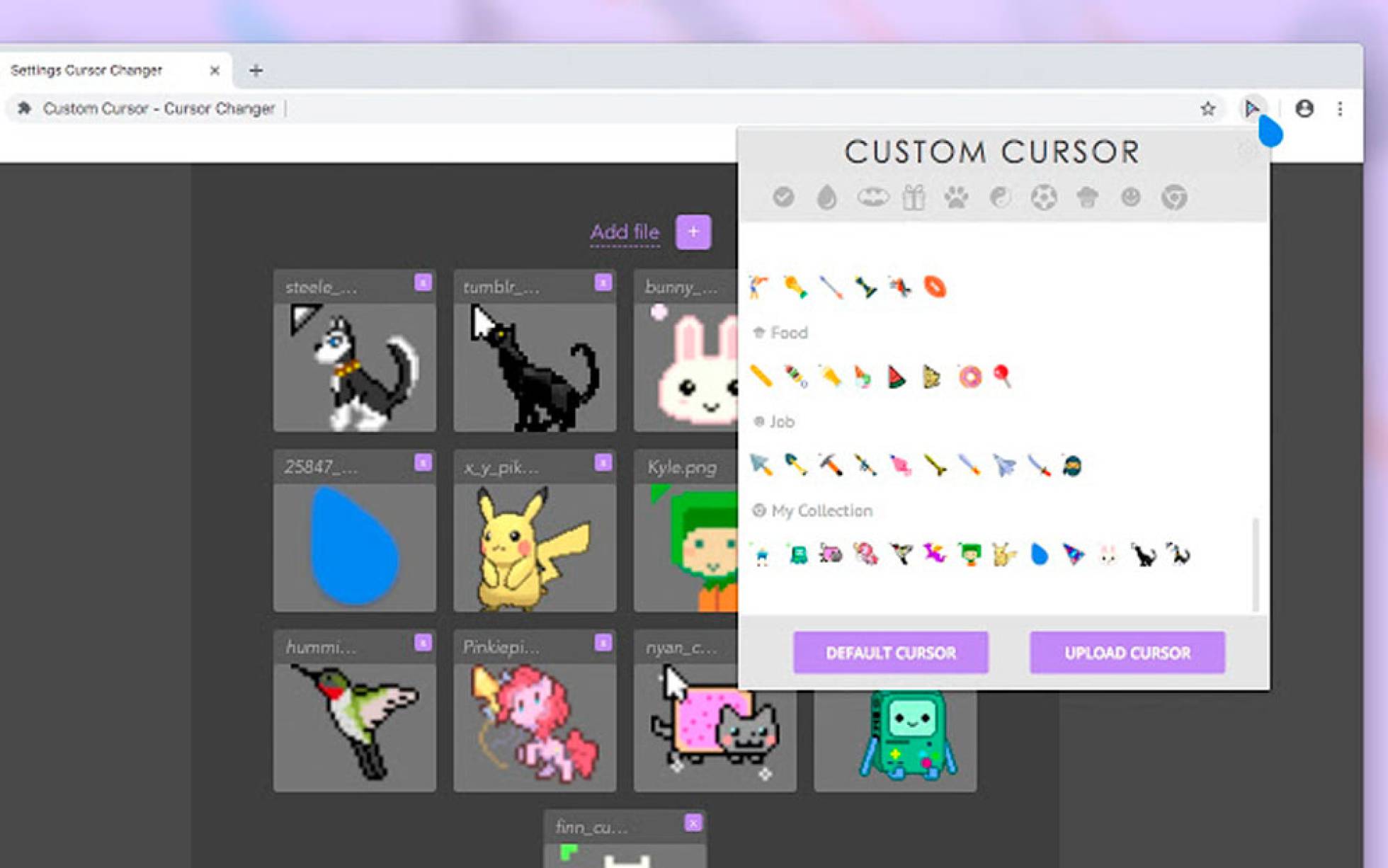Pick the wizard hat cursor in My Collection
Viewport: 1388px width, 868px height.
1074,554
